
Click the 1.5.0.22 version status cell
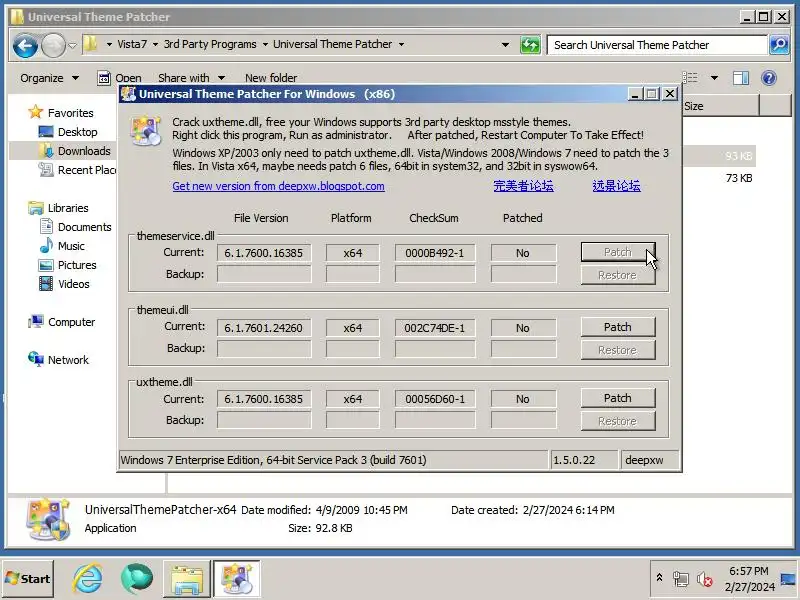coord(584,460)
